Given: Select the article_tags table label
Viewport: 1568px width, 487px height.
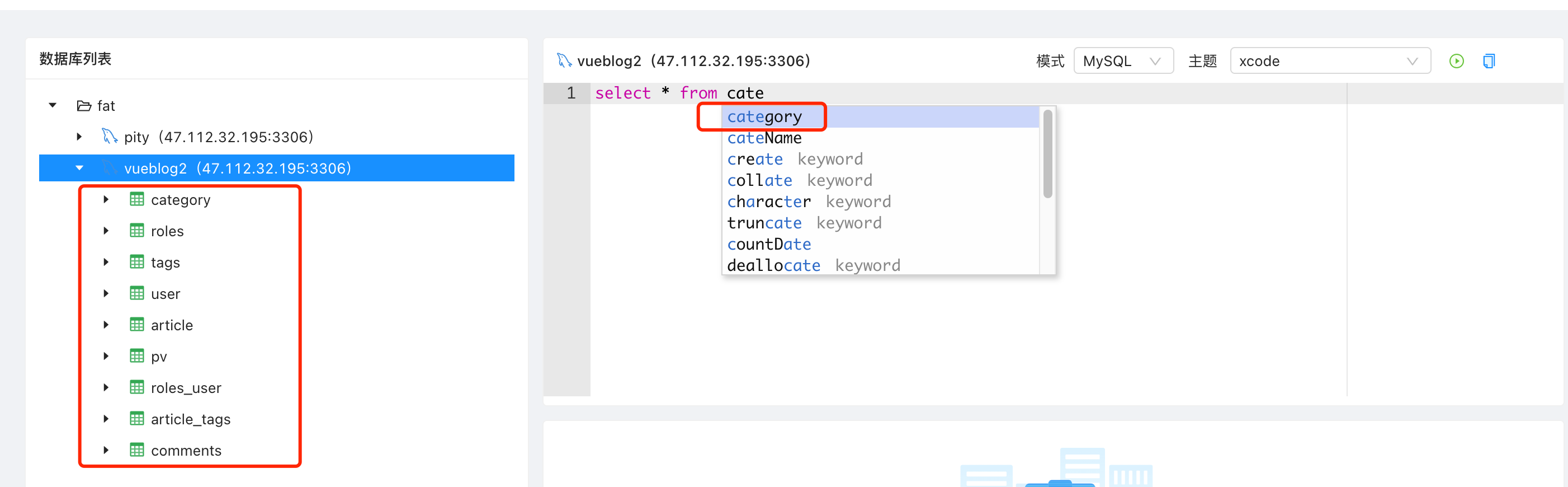Looking at the screenshot, I should (x=191, y=419).
